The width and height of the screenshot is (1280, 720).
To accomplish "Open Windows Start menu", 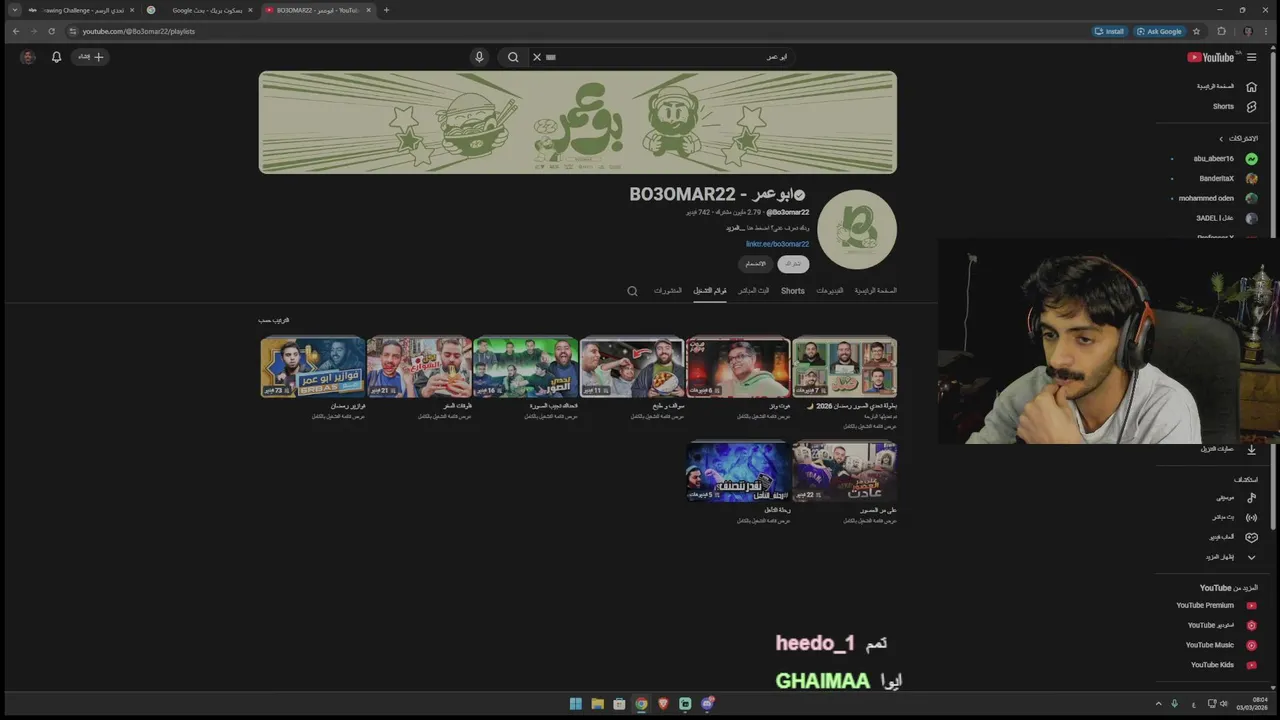I will click(x=576, y=704).
